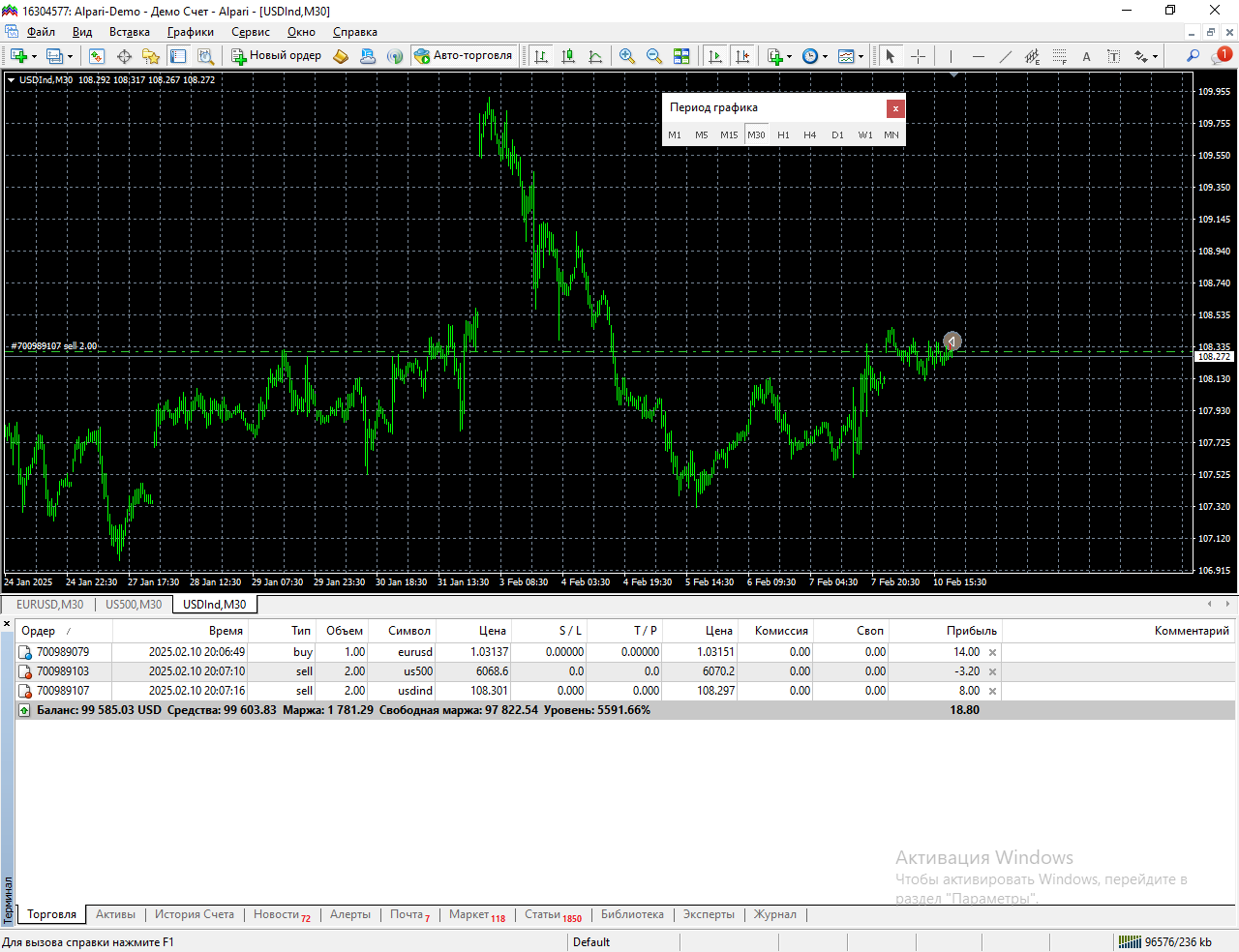
Task: Open MetaEditor yellow book icon
Action: [341, 56]
